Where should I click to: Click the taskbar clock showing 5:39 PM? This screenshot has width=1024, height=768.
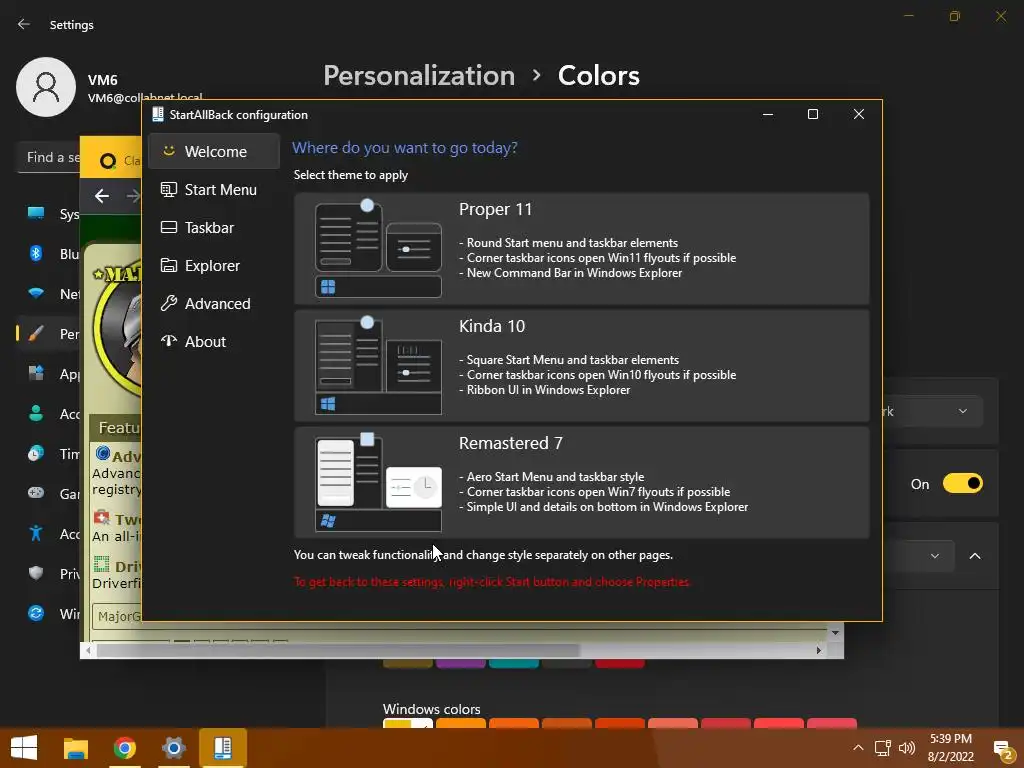[x=951, y=748]
